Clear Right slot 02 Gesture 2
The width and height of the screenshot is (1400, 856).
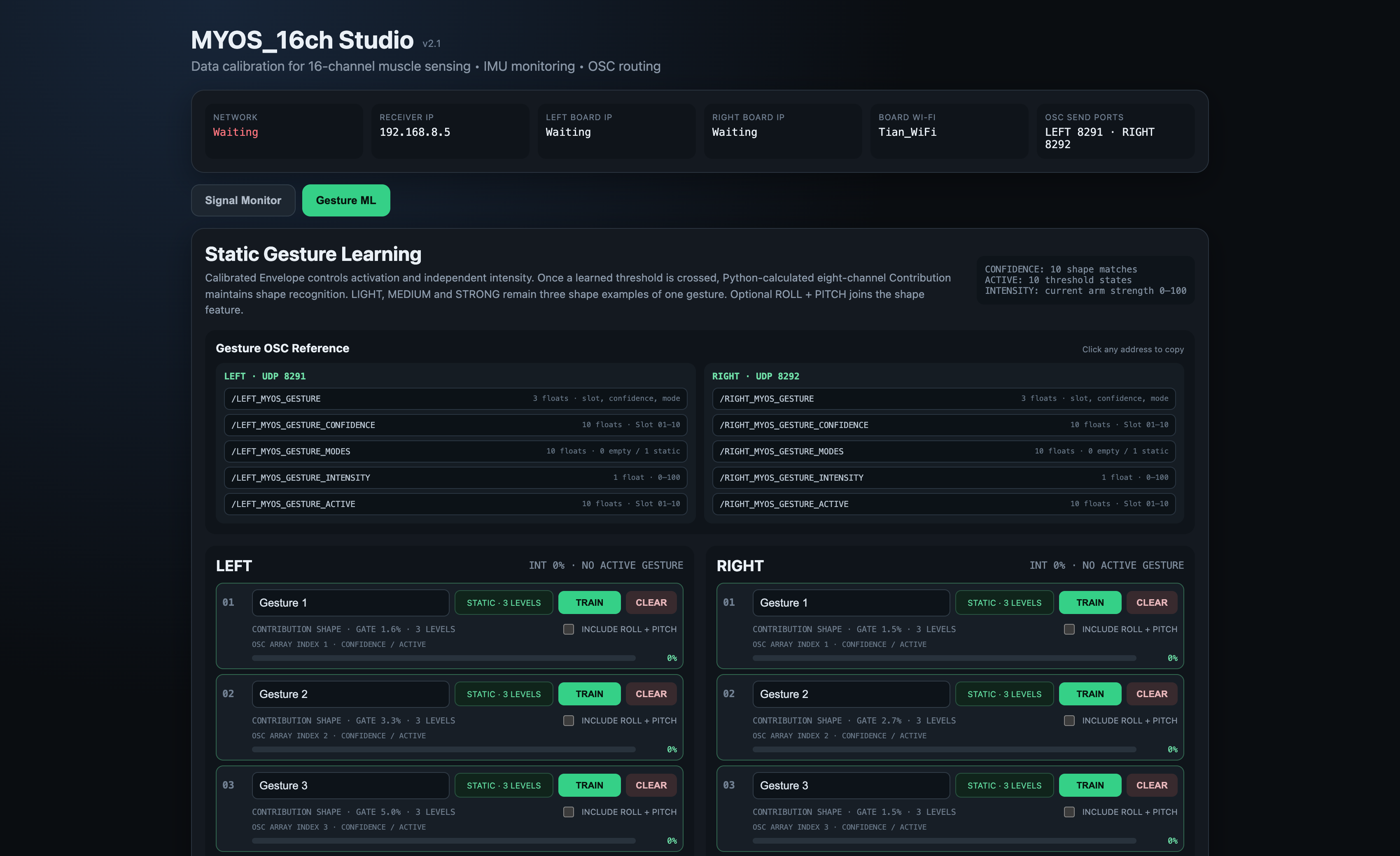click(x=1152, y=693)
